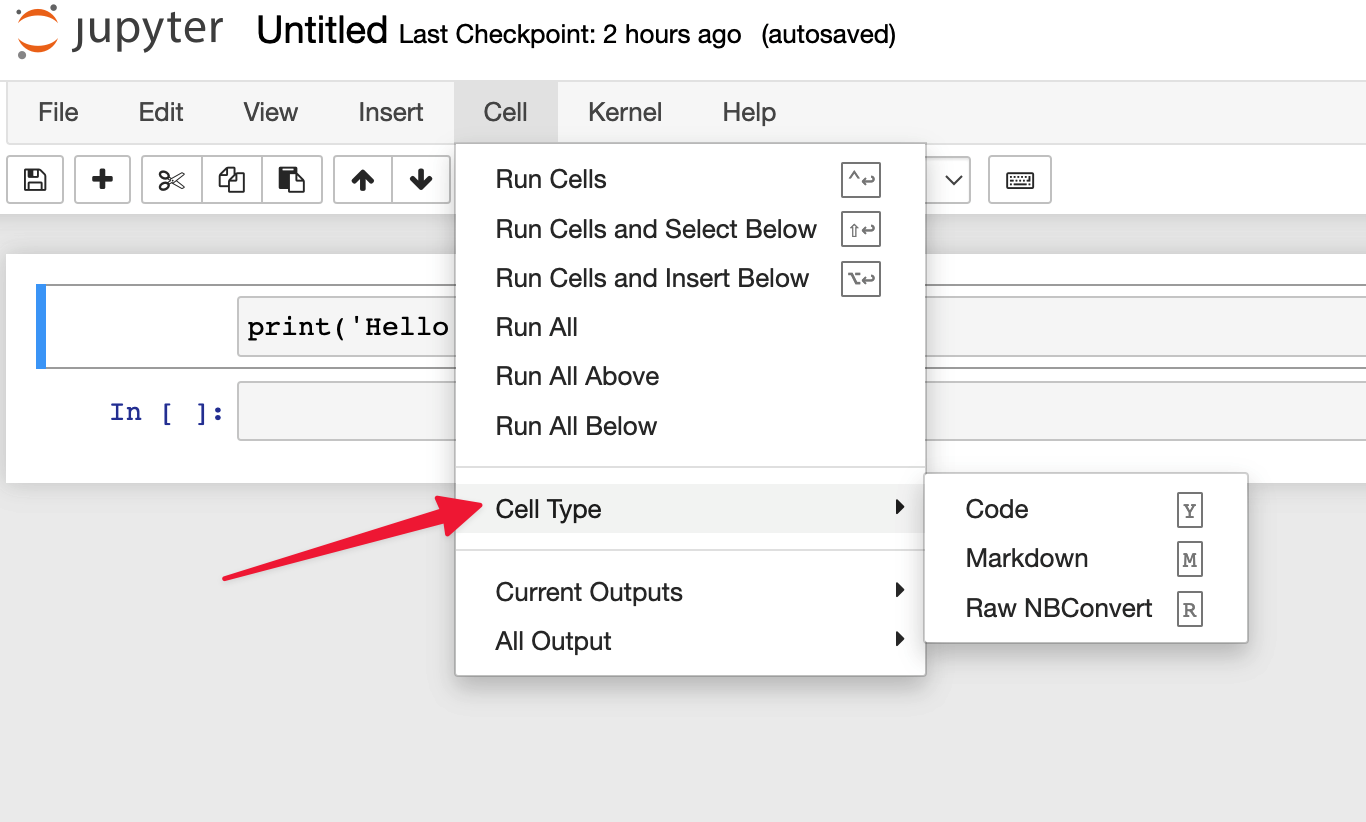This screenshot has height=822, width=1366.
Task: Open the File menu
Action: coord(58,112)
